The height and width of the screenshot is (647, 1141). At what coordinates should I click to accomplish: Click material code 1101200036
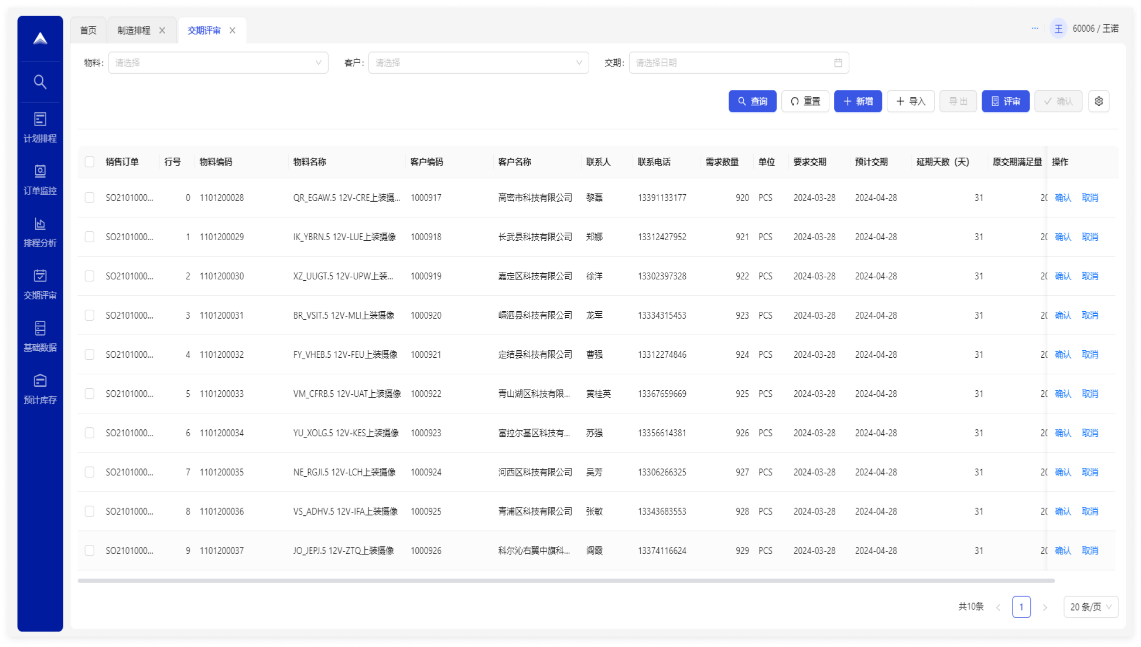click(222, 512)
